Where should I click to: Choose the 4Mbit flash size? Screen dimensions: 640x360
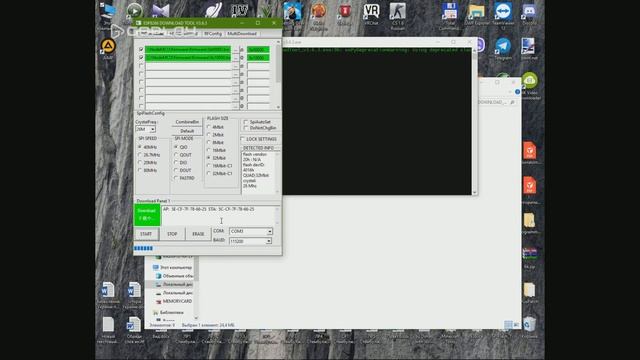209,127
